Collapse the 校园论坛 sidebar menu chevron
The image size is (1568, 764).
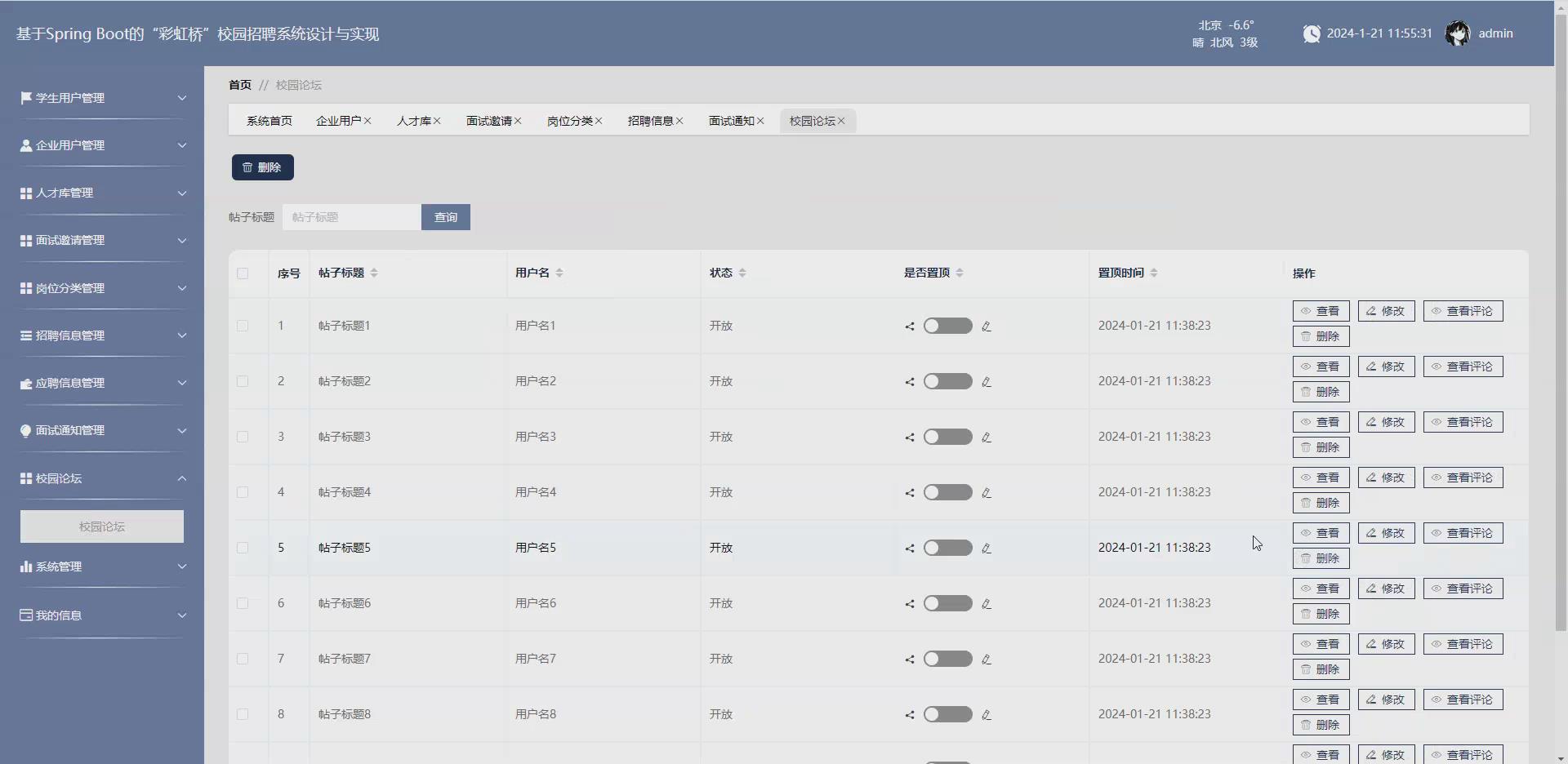(x=182, y=478)
